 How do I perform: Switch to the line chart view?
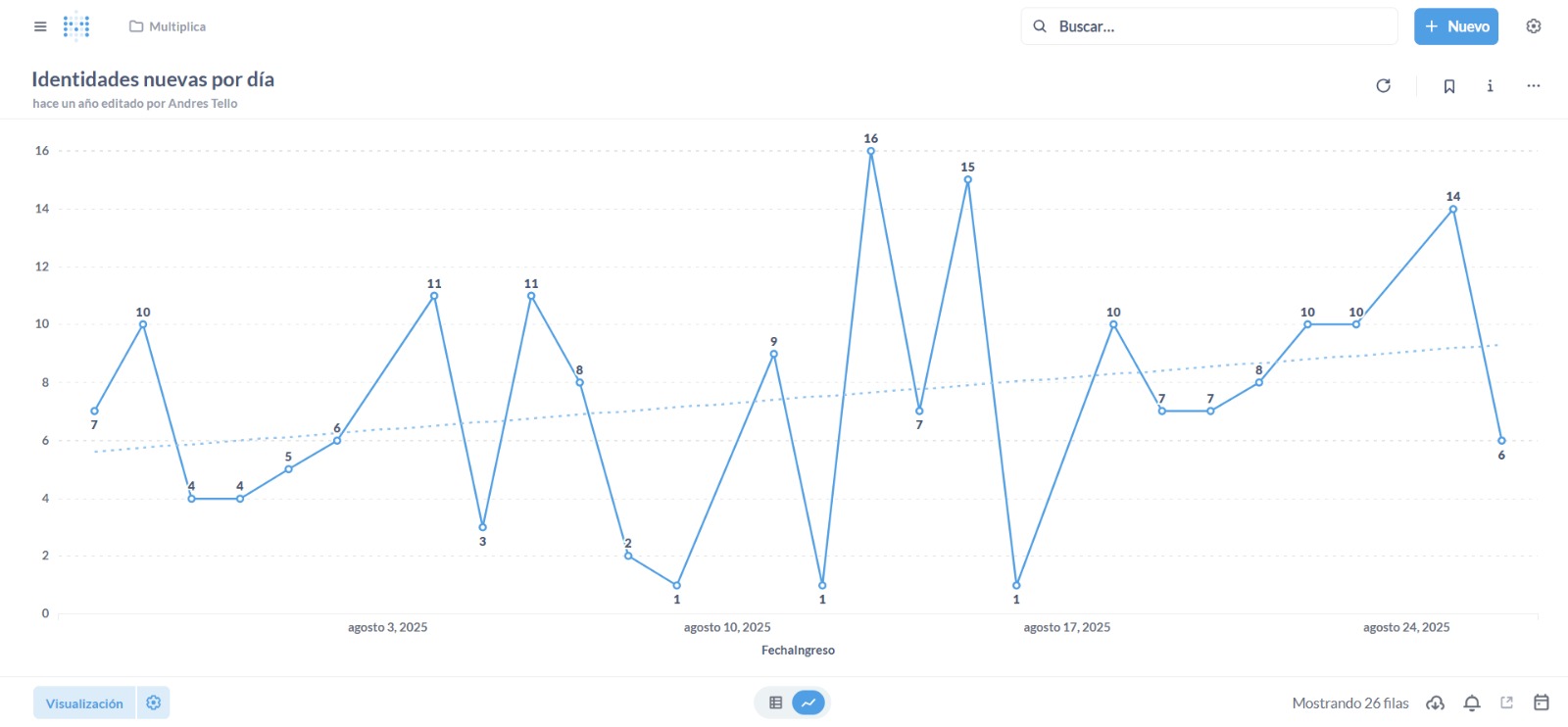pos(808,703)
